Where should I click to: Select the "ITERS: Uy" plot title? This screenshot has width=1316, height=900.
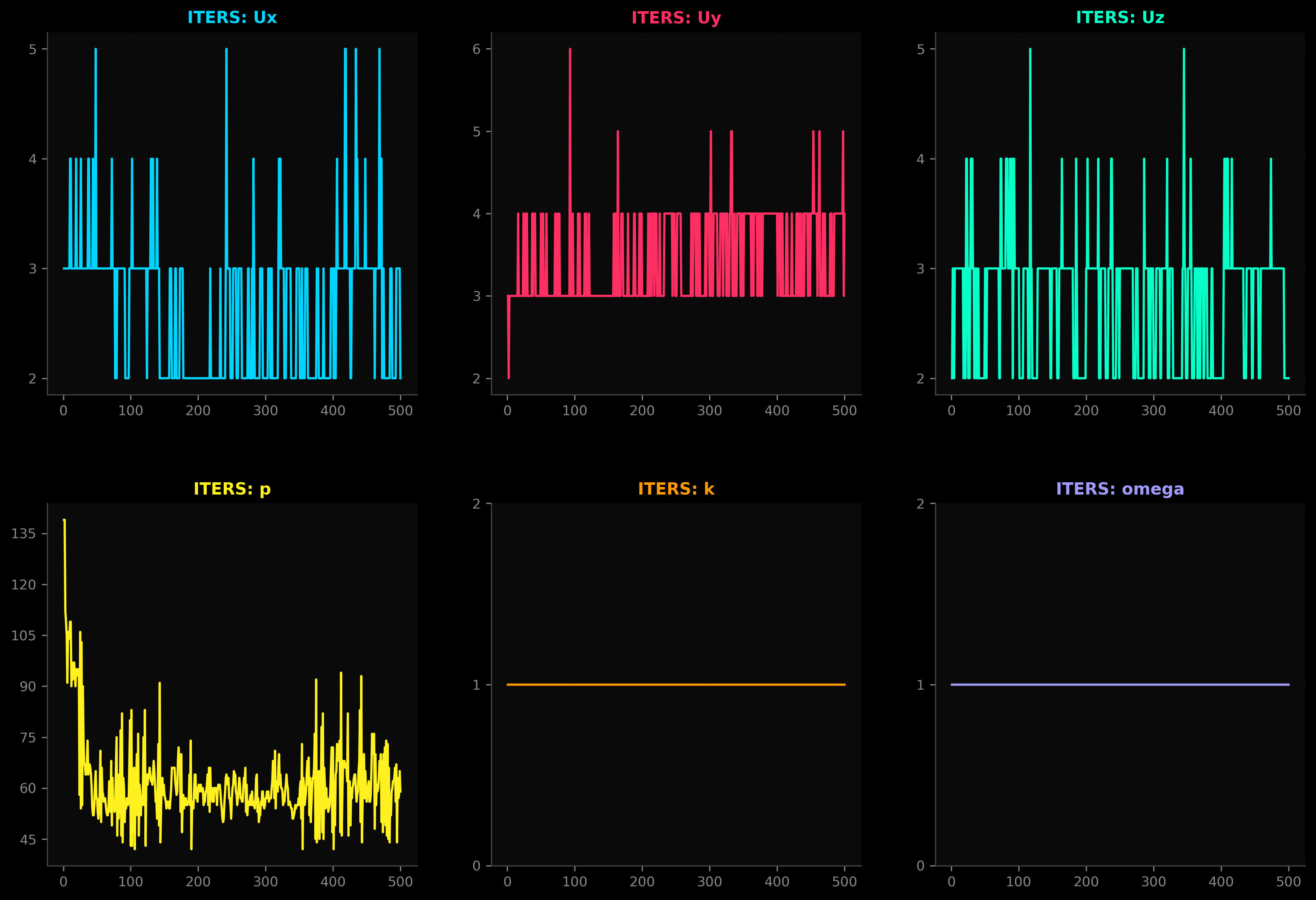pyautogui.click(x=676, y=18)
